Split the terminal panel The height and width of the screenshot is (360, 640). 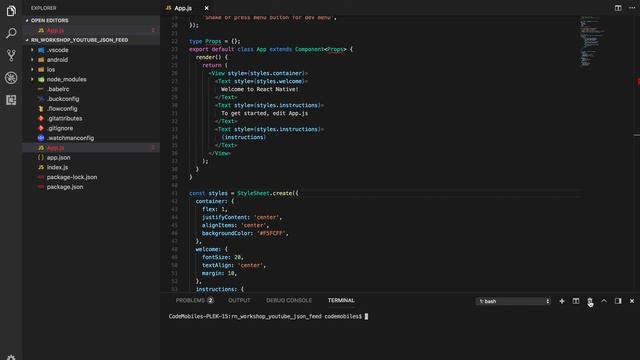tap(576, 301)
